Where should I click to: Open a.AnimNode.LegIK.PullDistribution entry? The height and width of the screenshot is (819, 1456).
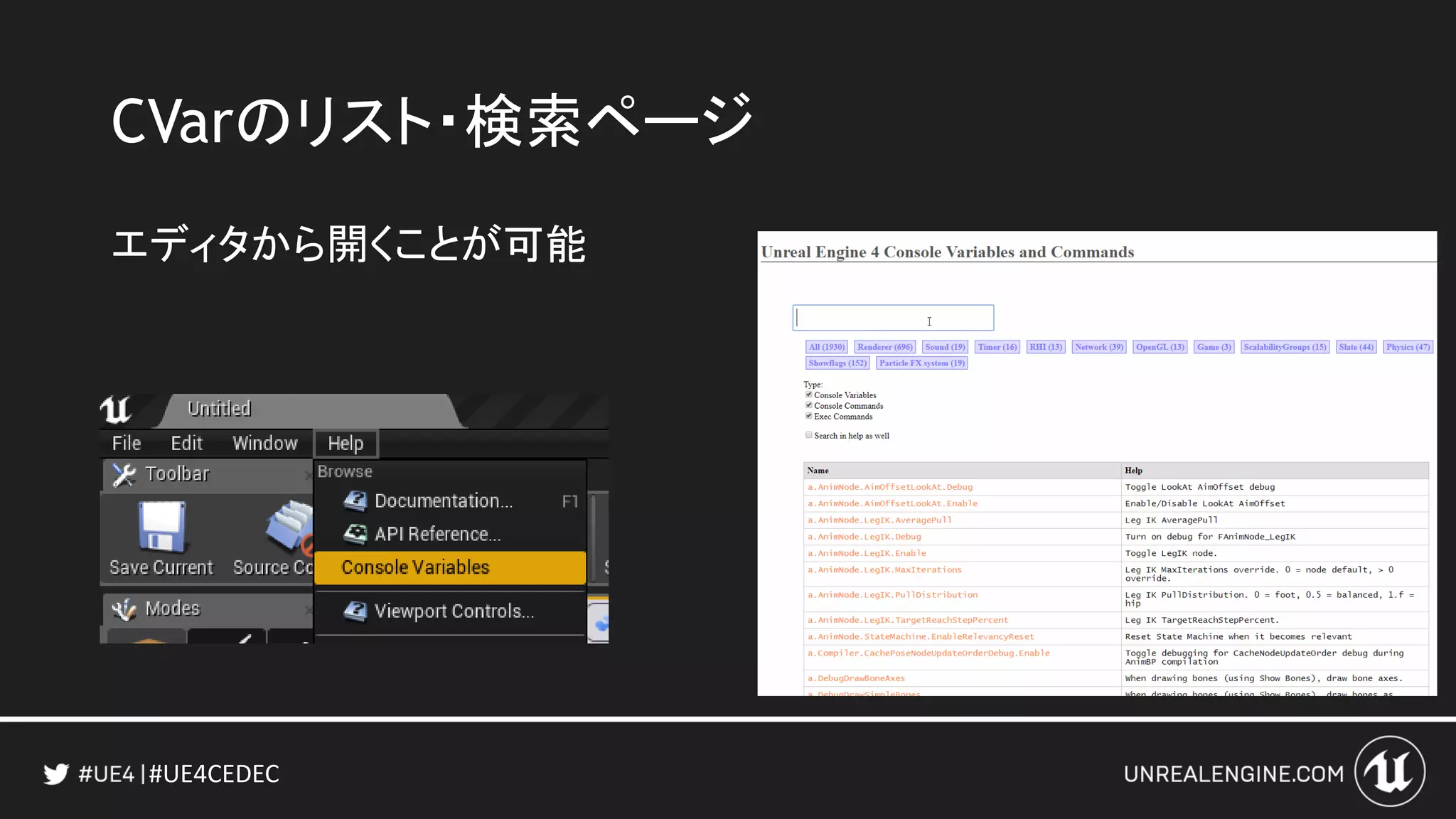coord(892,594)
